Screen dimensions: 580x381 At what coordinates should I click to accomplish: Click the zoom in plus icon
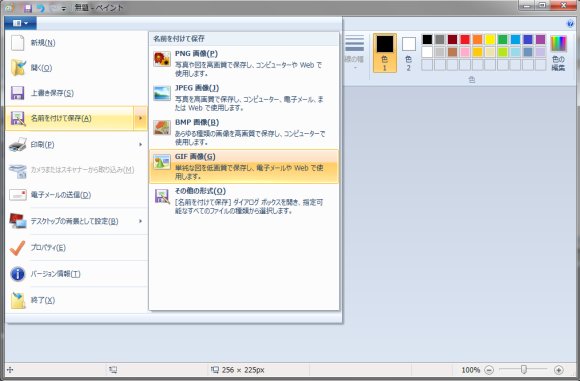(x=559, y=370)
